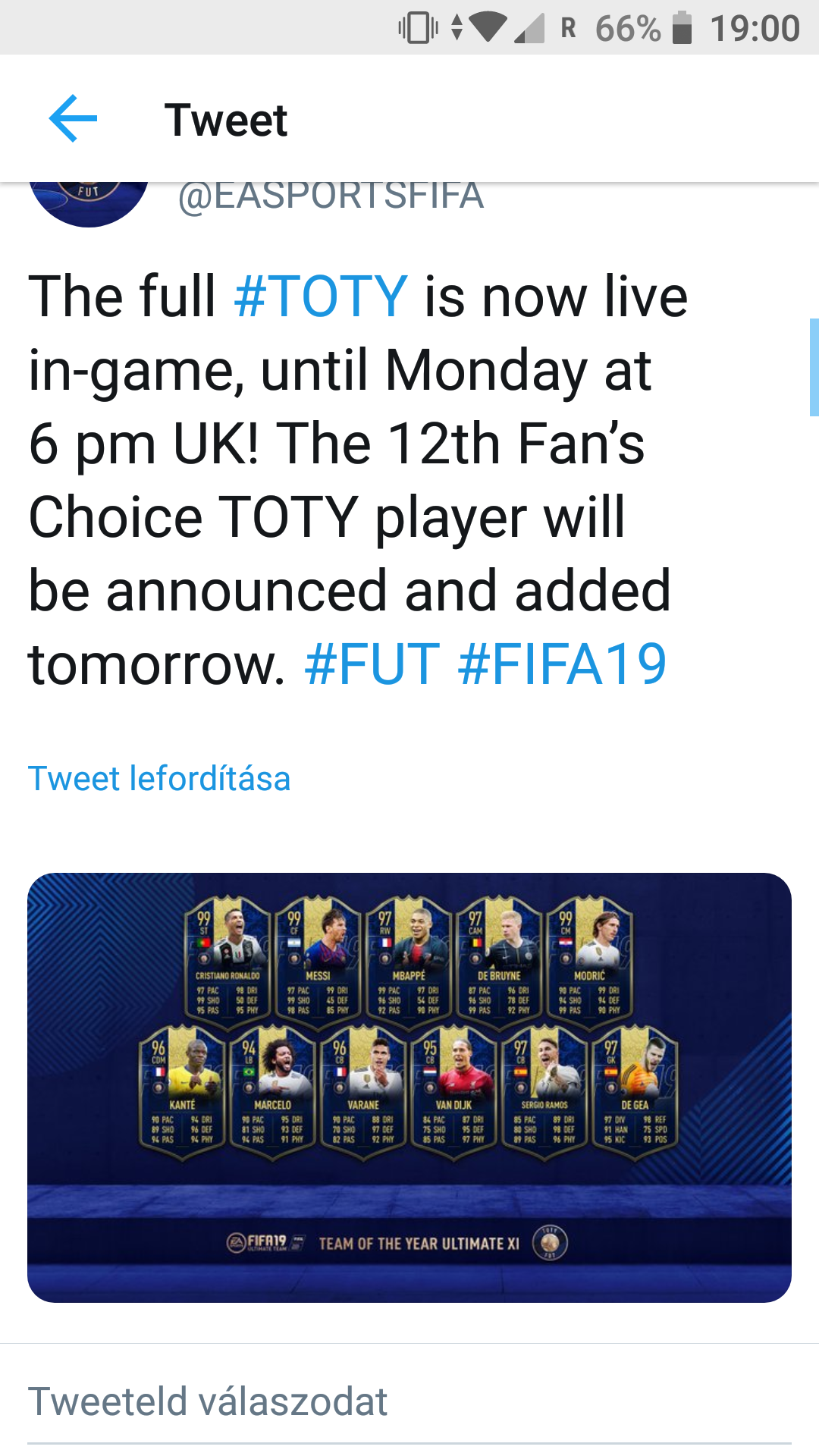The height and width of the screenshot is (1456, 819).
Task: Click the @EASPORTSFIFA handle
Action: pyautogui.click(x=331, y=196)
